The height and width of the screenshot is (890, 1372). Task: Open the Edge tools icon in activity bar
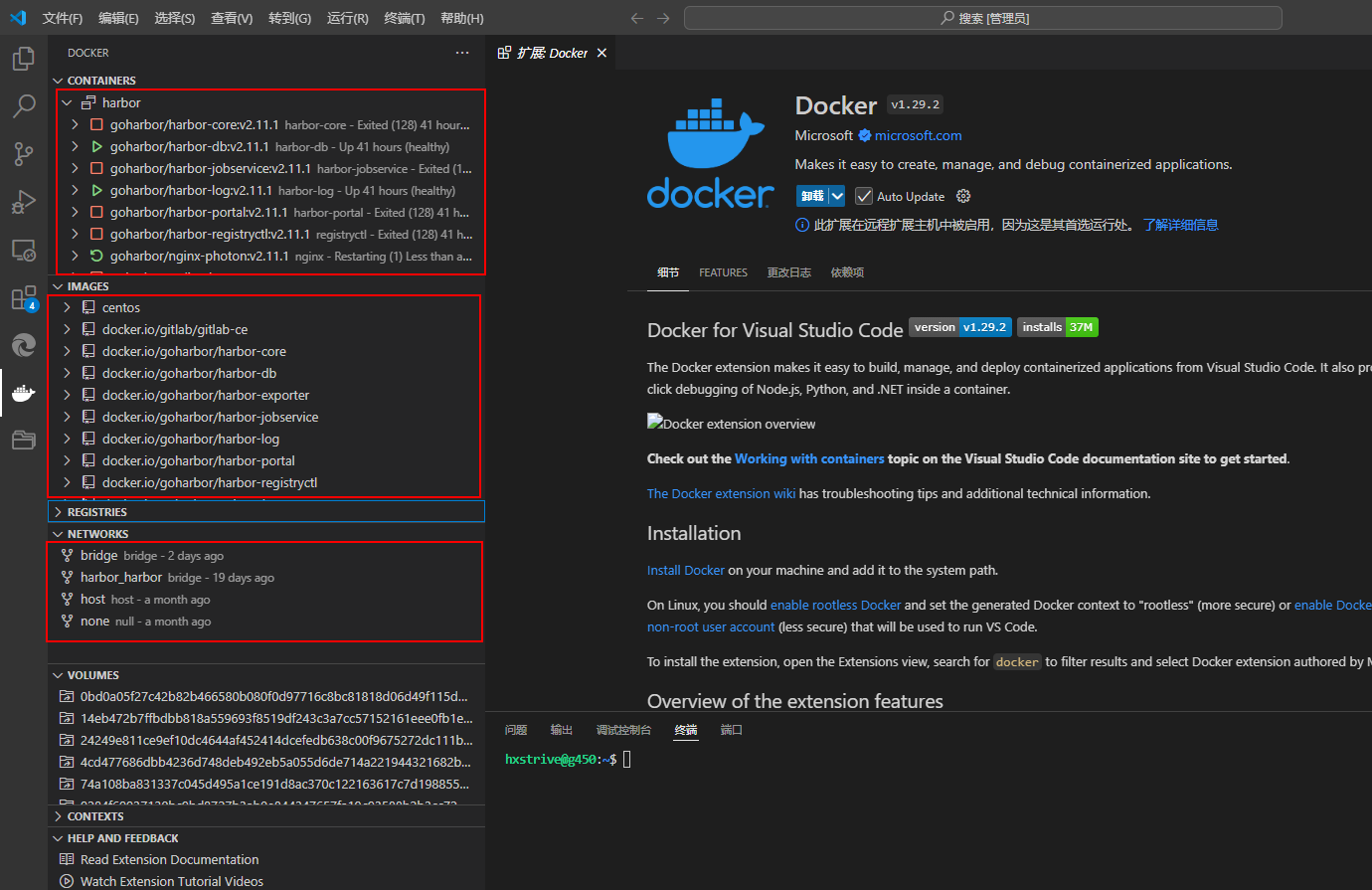click(24, 345)
